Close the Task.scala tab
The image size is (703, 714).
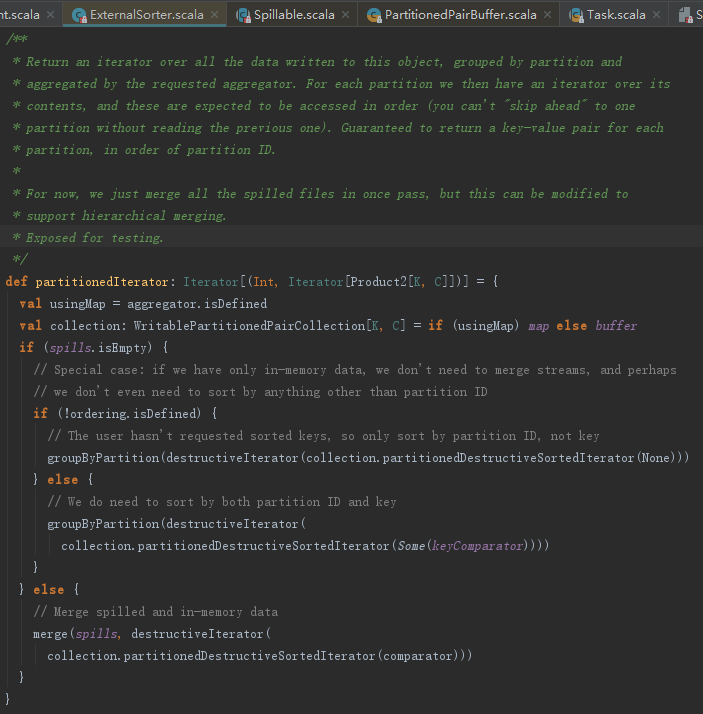click(x=657, y=15)
